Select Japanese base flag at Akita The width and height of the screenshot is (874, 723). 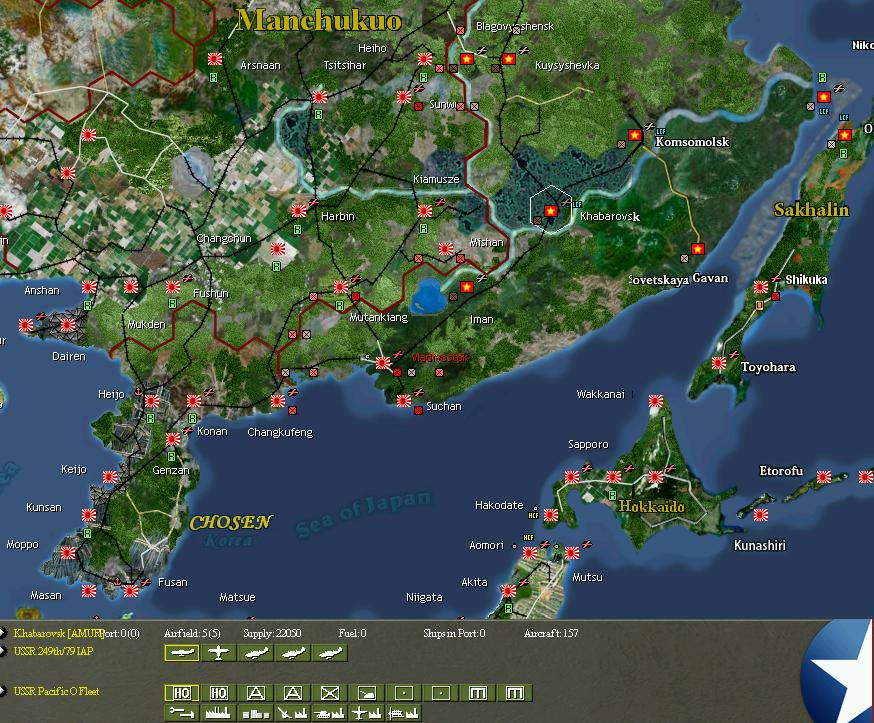pyautogui.click(x=508, y=590)
